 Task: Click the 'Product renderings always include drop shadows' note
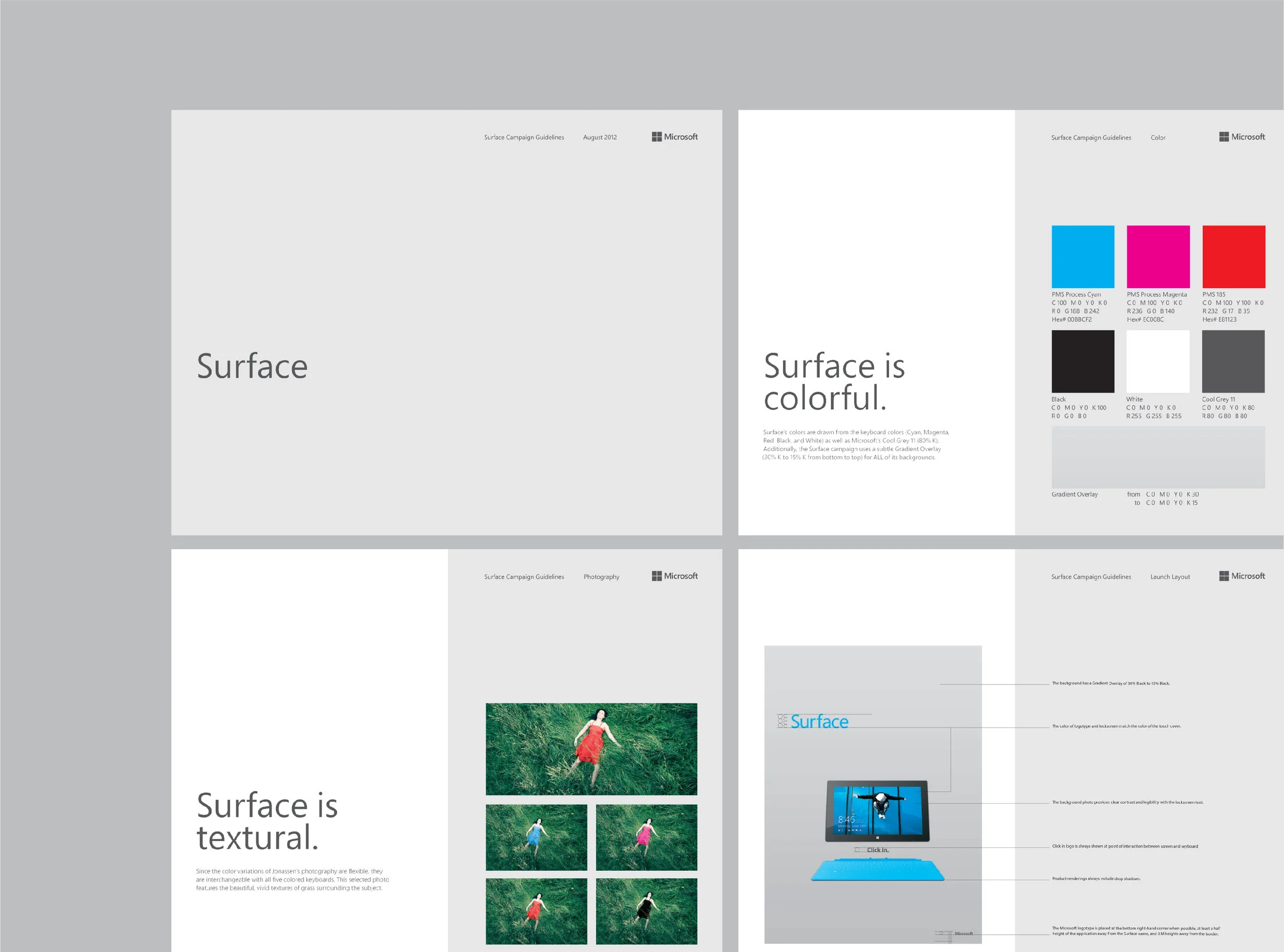pos(1096,879)
